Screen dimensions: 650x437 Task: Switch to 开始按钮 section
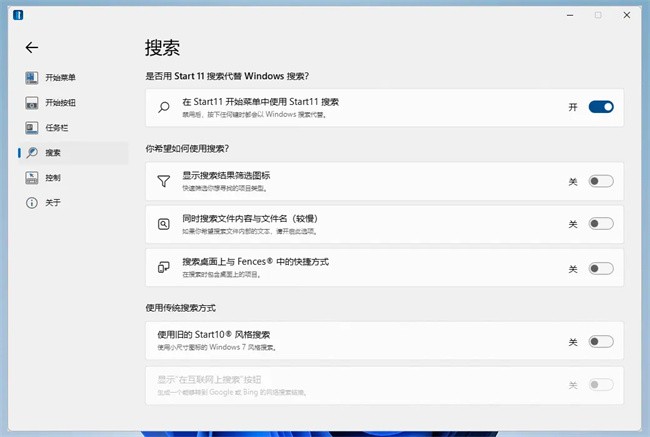(73, 103)
